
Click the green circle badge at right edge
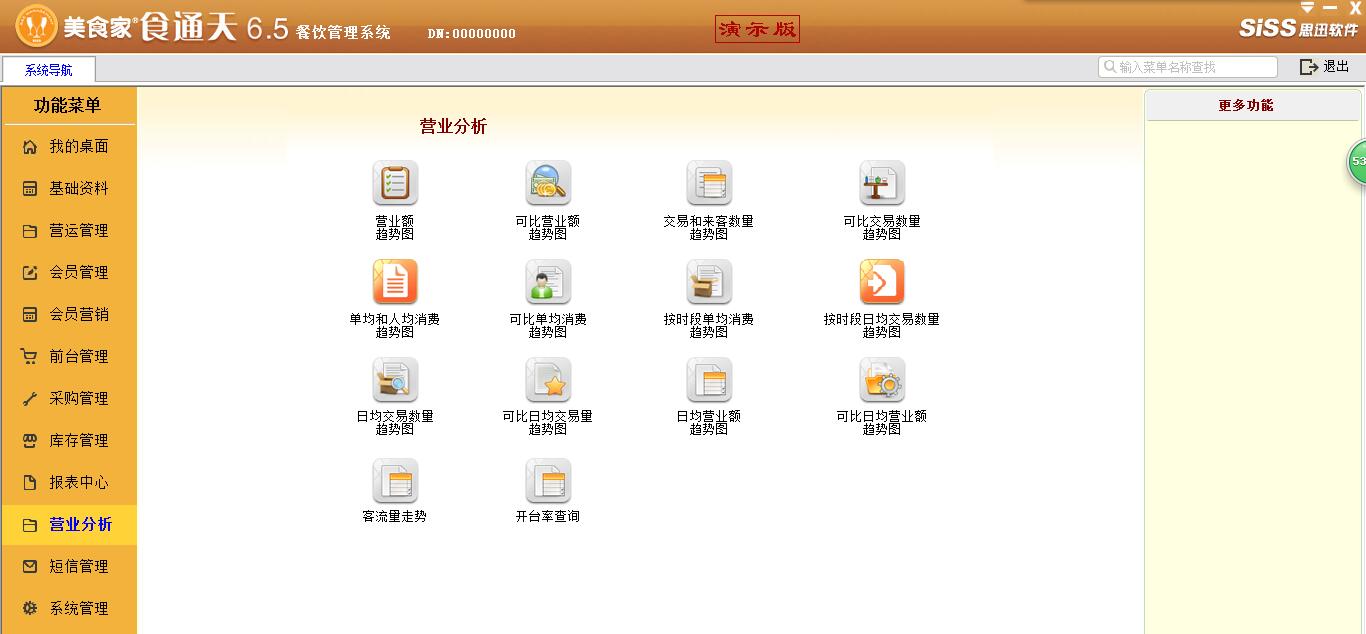[x=1357, y=161]
